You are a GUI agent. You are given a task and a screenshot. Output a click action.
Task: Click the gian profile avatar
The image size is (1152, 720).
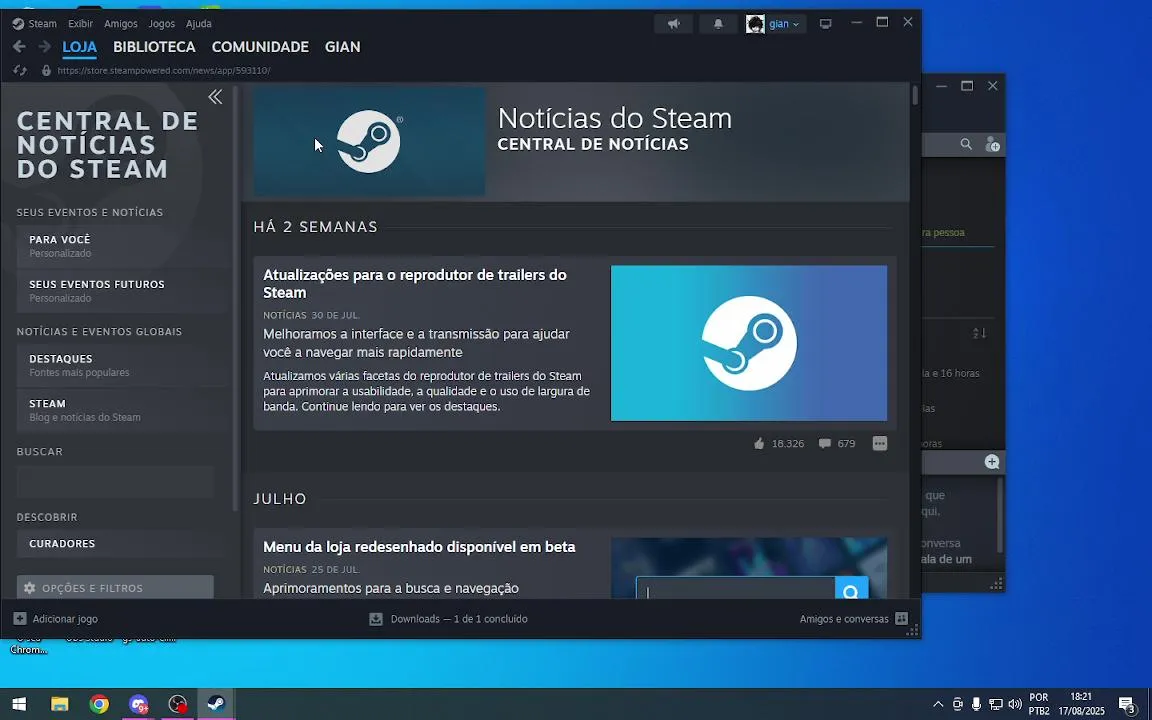click(x=755, y=24)
